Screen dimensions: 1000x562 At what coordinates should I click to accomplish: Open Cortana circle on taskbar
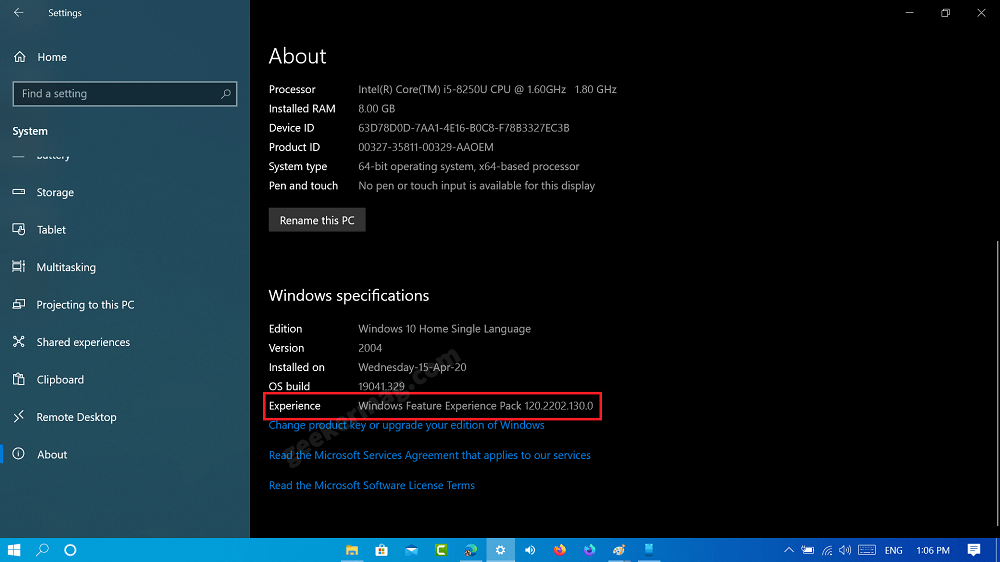(70, 550)
